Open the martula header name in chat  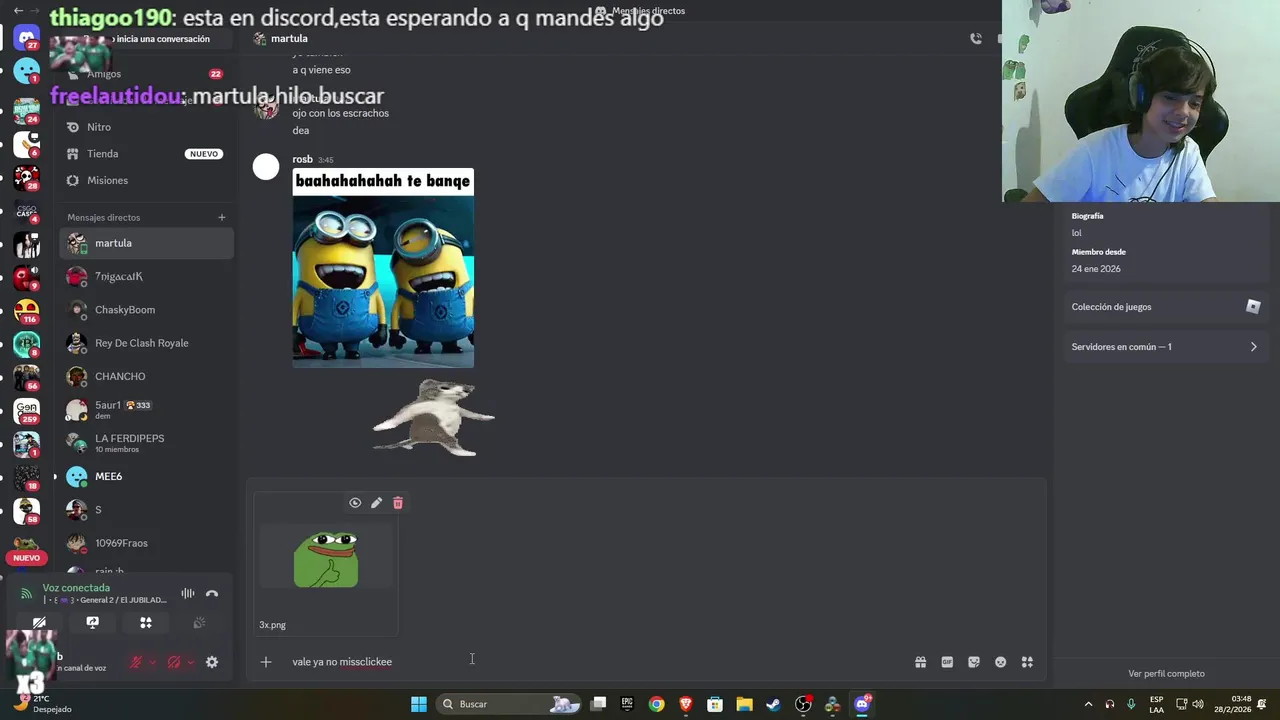coord(289,39)
